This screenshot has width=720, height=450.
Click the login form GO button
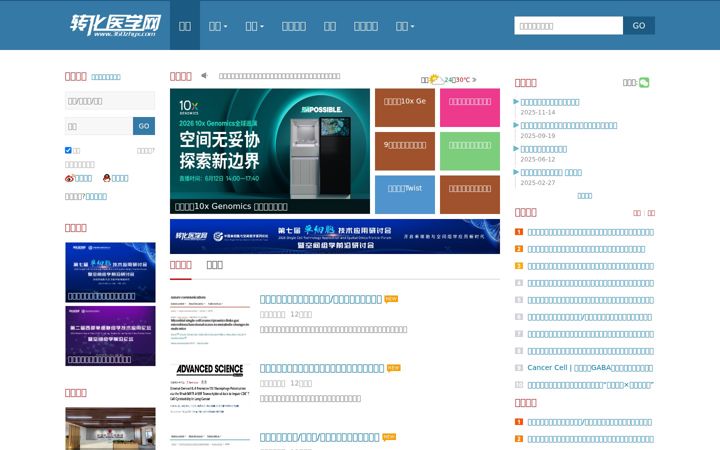[x=144, y=126]
